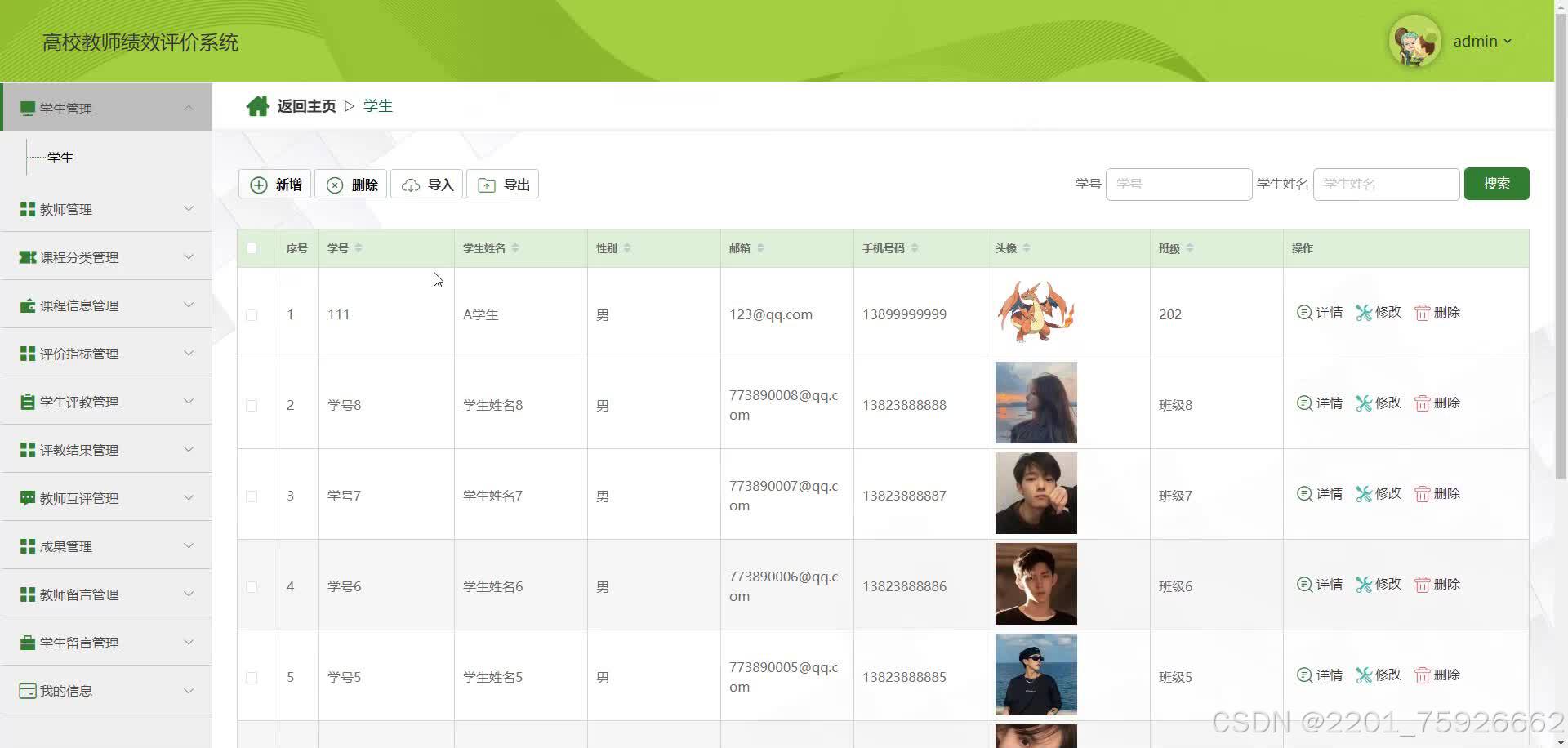Sort by 邮箱 column arrows
The image size is (1568, 748).
[760, 248]
